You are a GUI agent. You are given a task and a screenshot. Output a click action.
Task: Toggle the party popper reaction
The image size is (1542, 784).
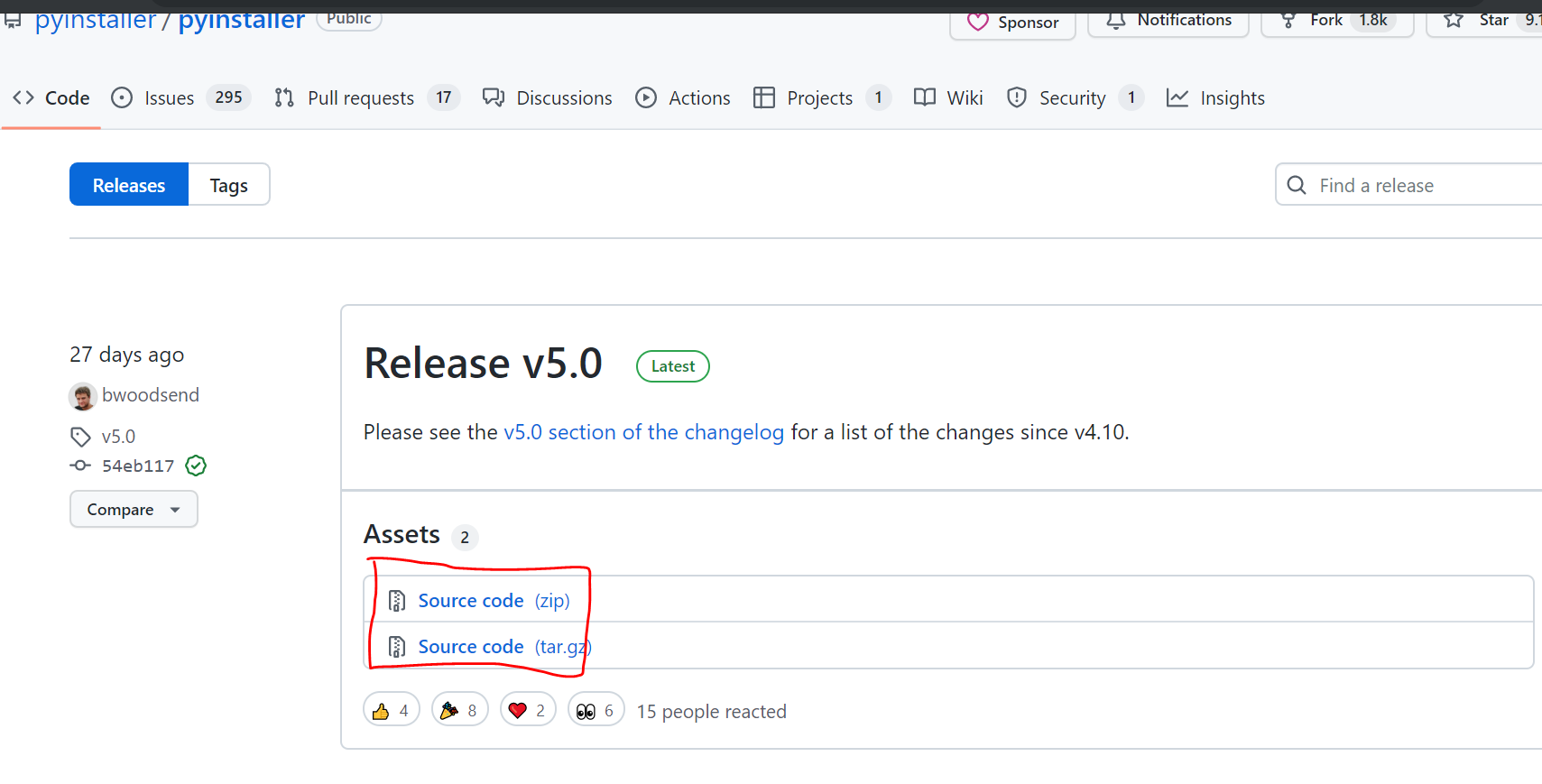point(459,711)
